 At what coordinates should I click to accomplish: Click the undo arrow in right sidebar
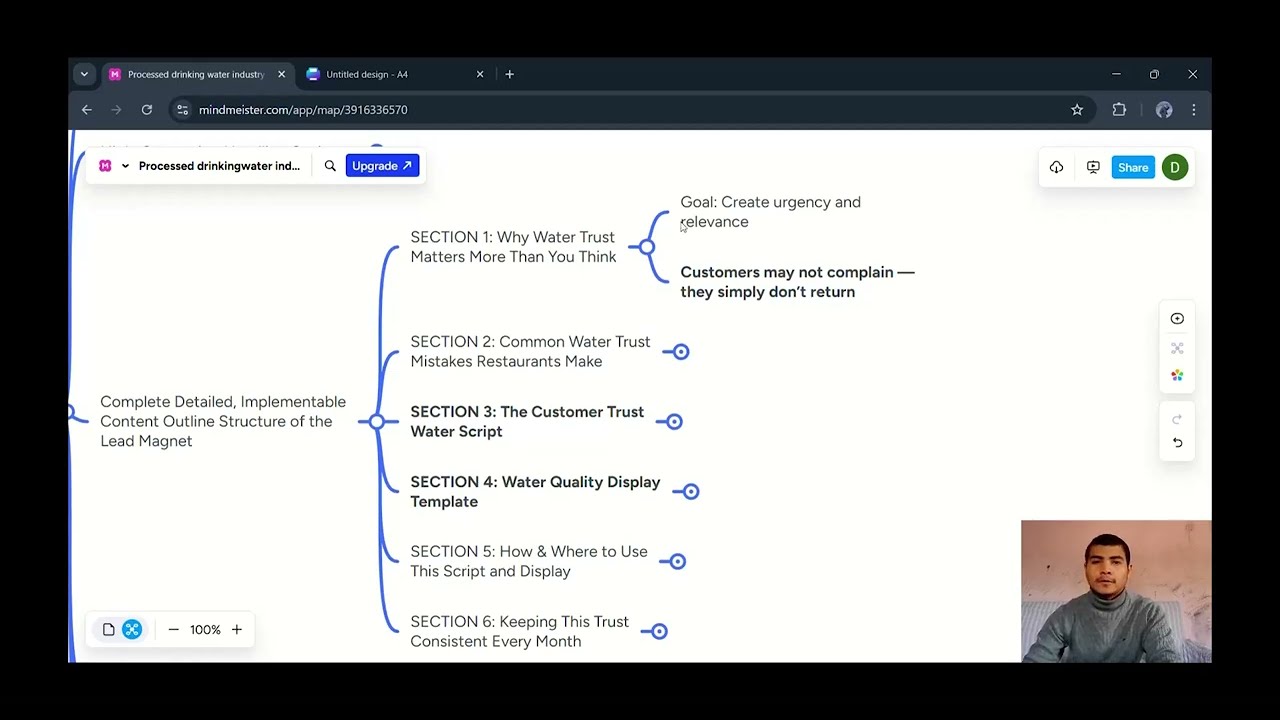click(x=1177, y=443)
